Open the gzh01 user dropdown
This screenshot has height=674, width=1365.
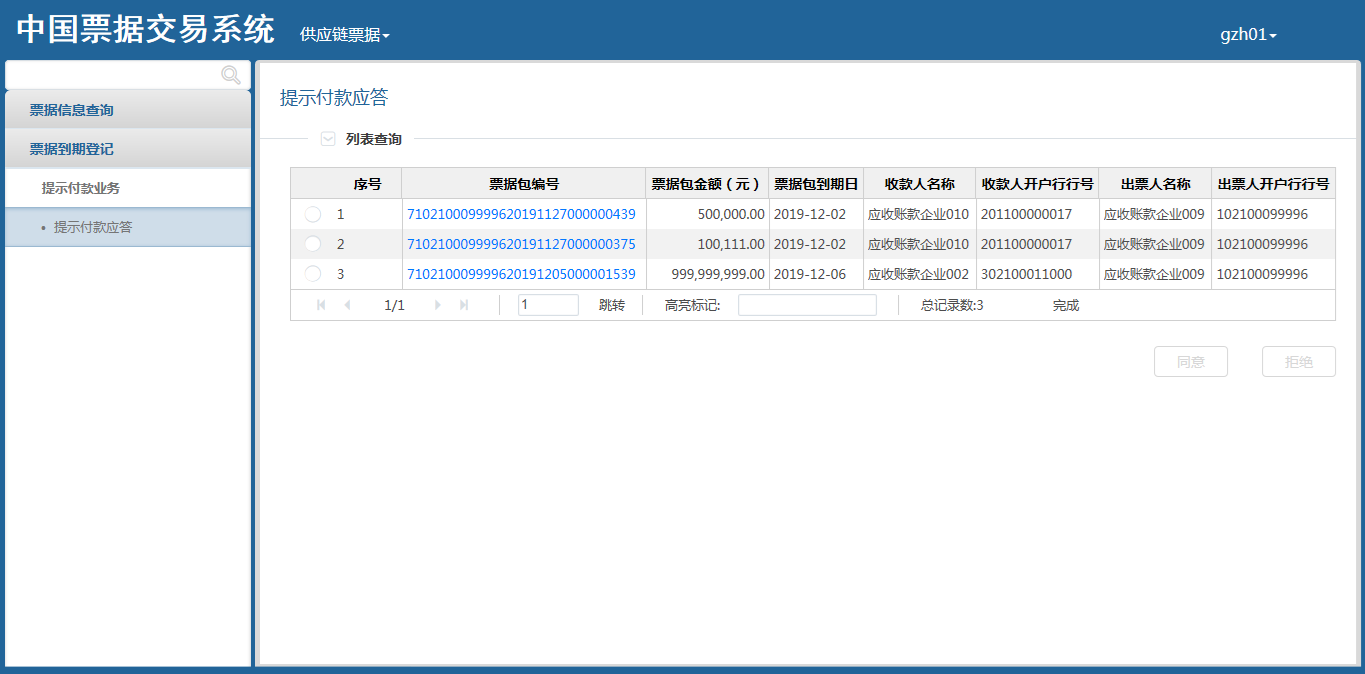[1248, 34]
